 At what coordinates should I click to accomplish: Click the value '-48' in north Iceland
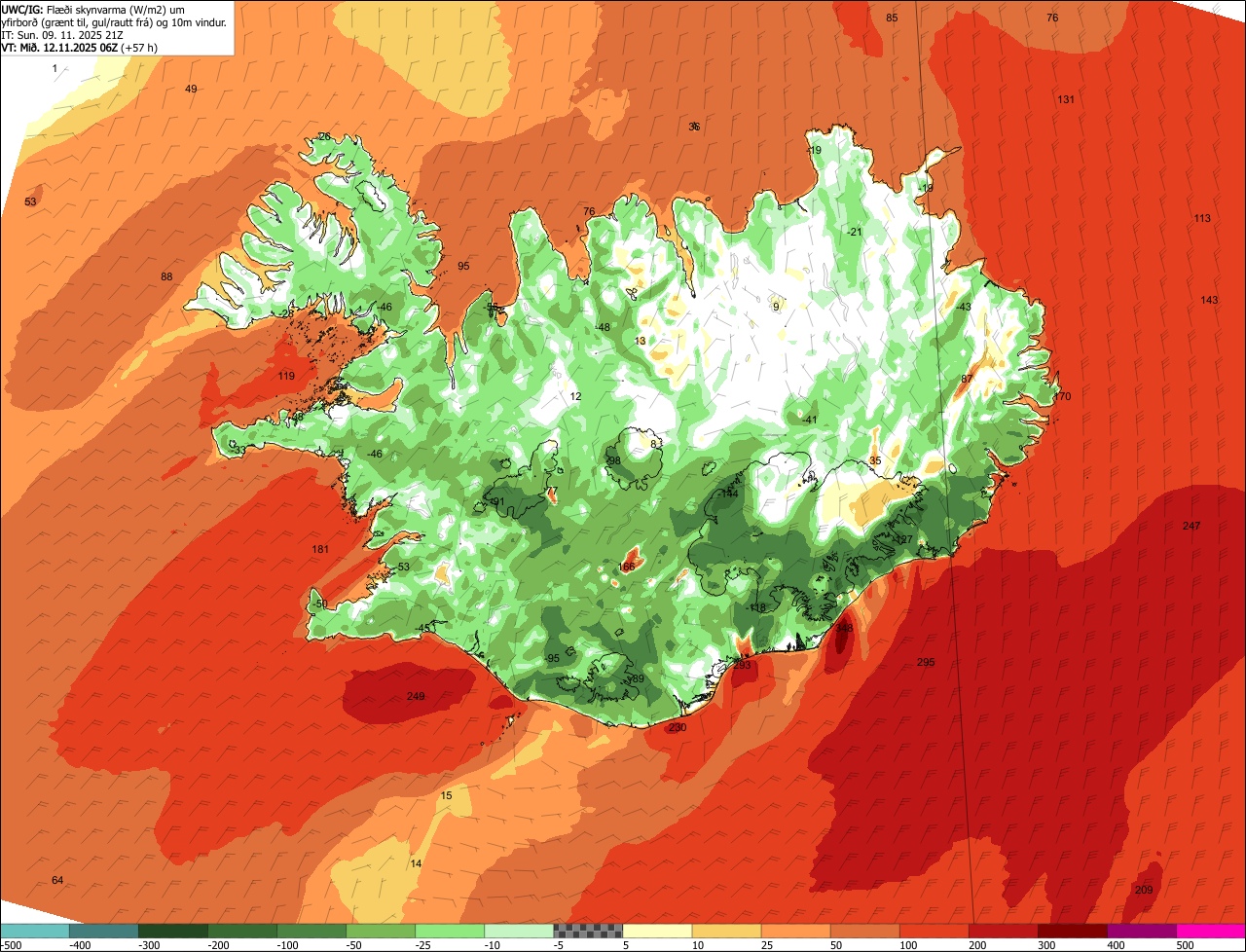pos(603,328)
